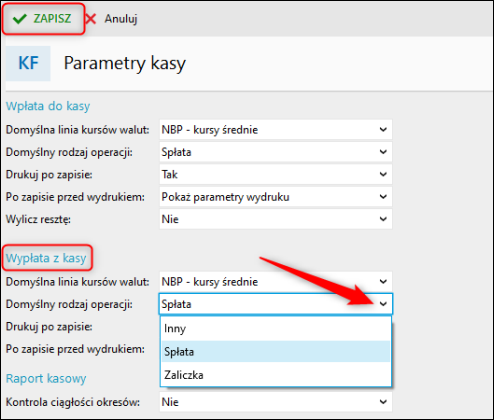Click 'Po zapisie przed wydrukiem:' label under Wpłata

[75, 197]
